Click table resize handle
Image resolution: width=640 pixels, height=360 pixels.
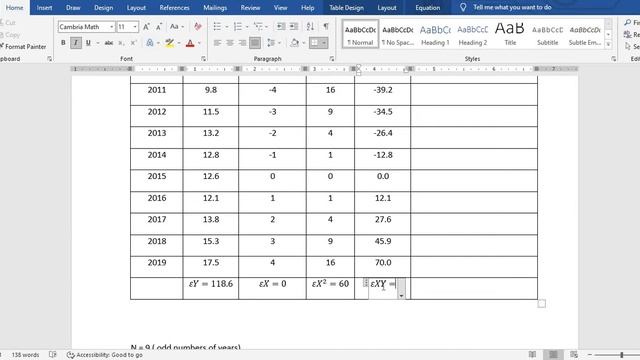click(542, 304)
